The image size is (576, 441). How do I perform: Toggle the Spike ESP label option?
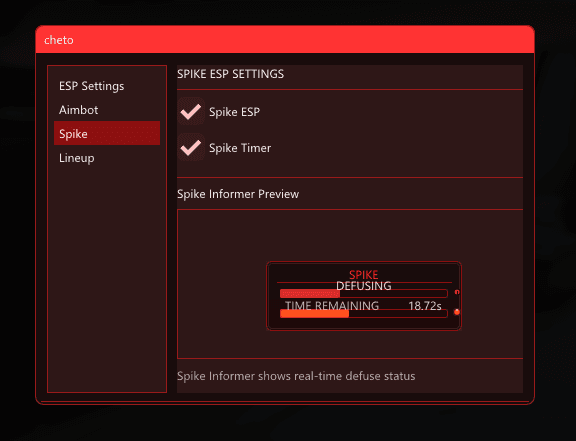point(234,112)
